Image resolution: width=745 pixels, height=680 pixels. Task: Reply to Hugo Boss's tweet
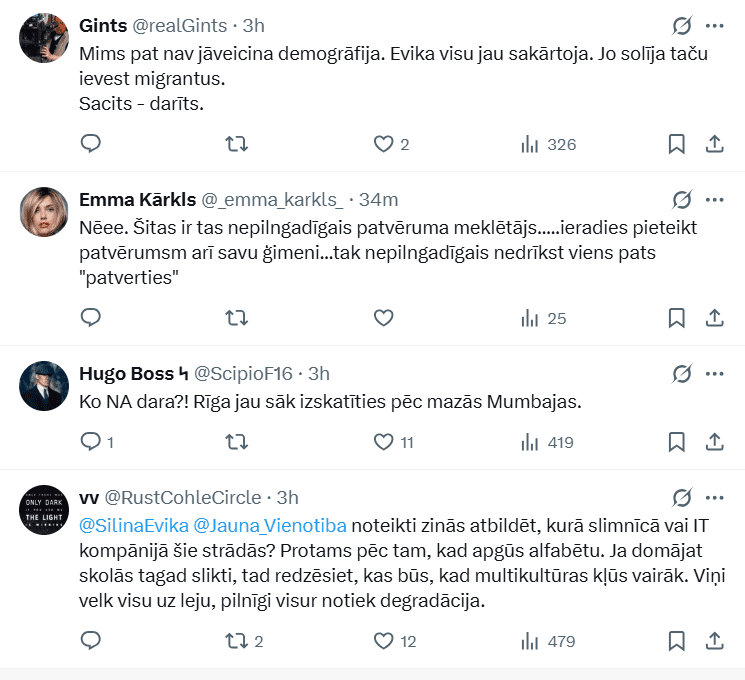pos(91,441)
